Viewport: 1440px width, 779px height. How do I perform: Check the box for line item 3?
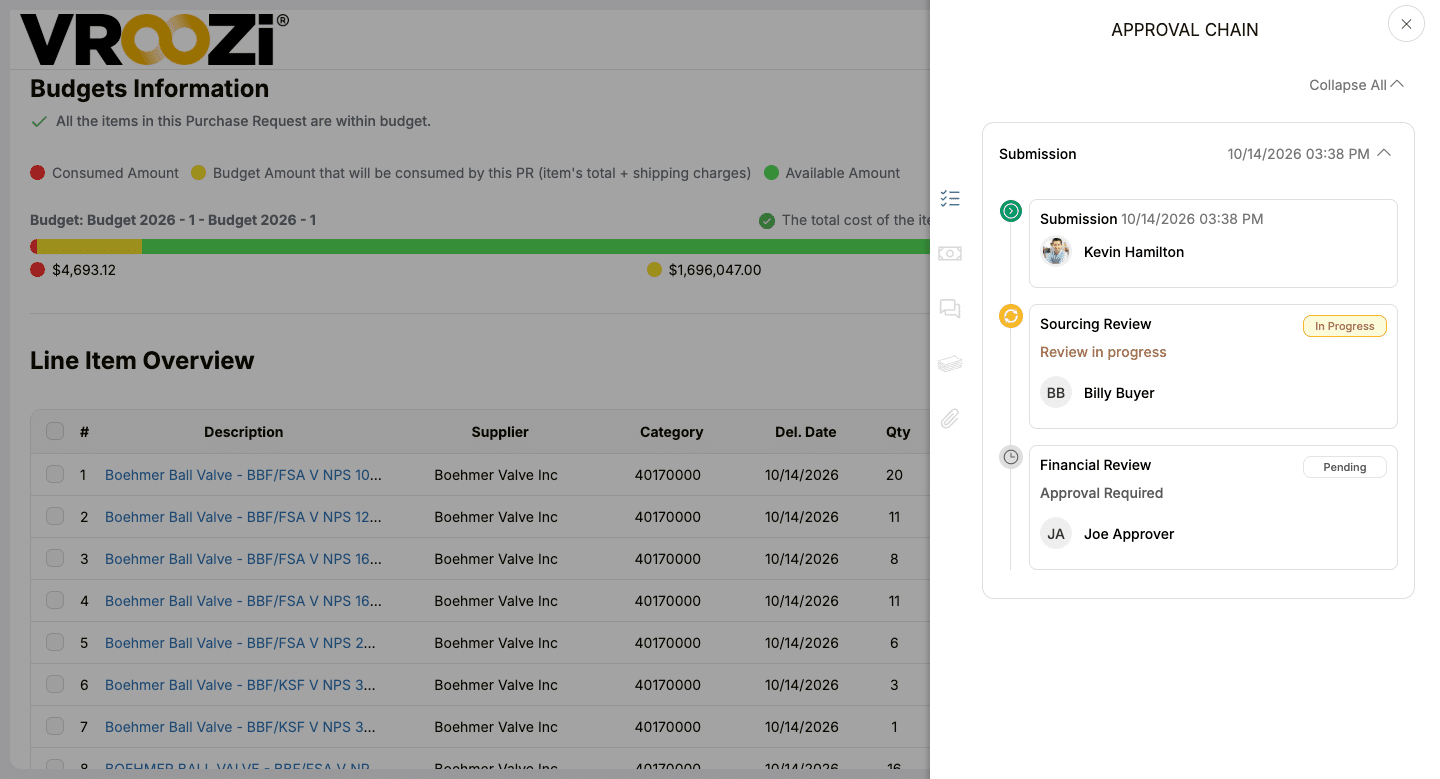click(x=55, y=559)
